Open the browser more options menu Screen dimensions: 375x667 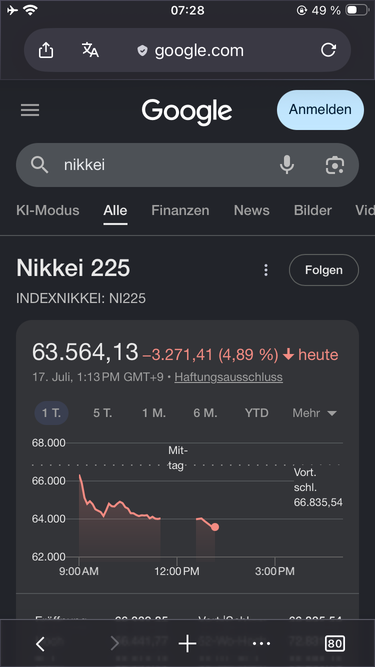pyautogui.click(x=261, y=644)
